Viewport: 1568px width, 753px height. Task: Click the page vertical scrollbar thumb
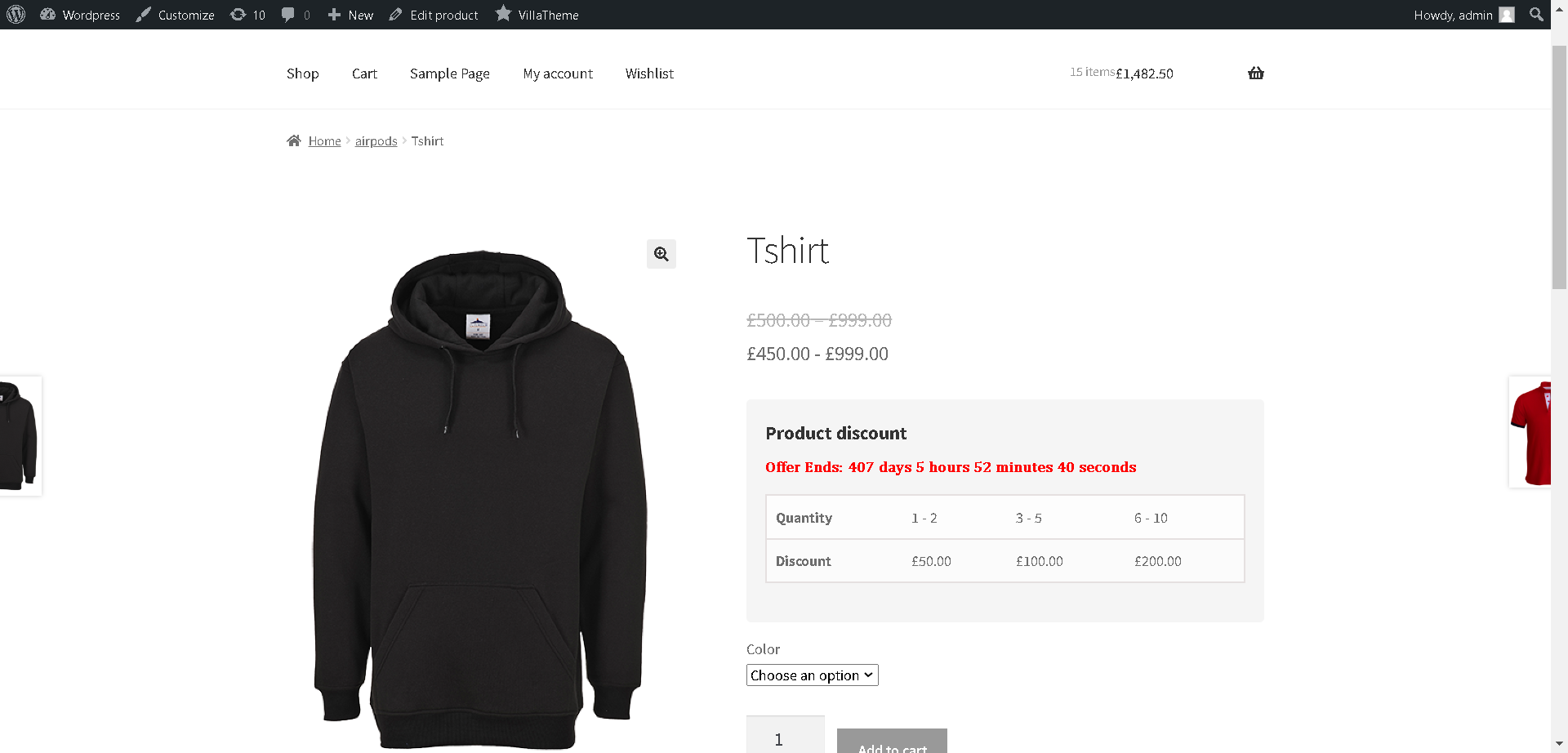click(1559, 167)
